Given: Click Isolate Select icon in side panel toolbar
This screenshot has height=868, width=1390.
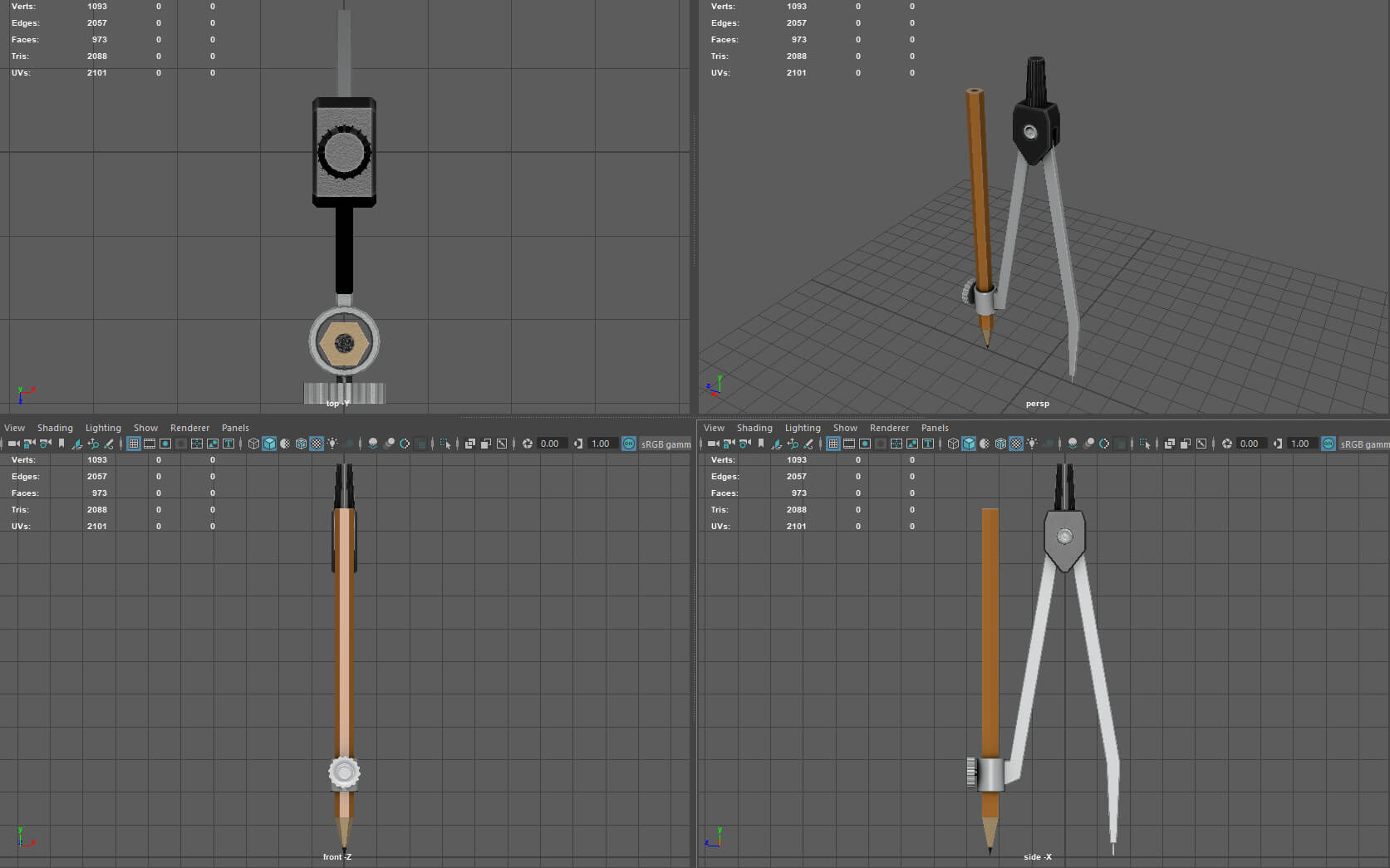Looking at the screenshot, I should click(1145, 444).
